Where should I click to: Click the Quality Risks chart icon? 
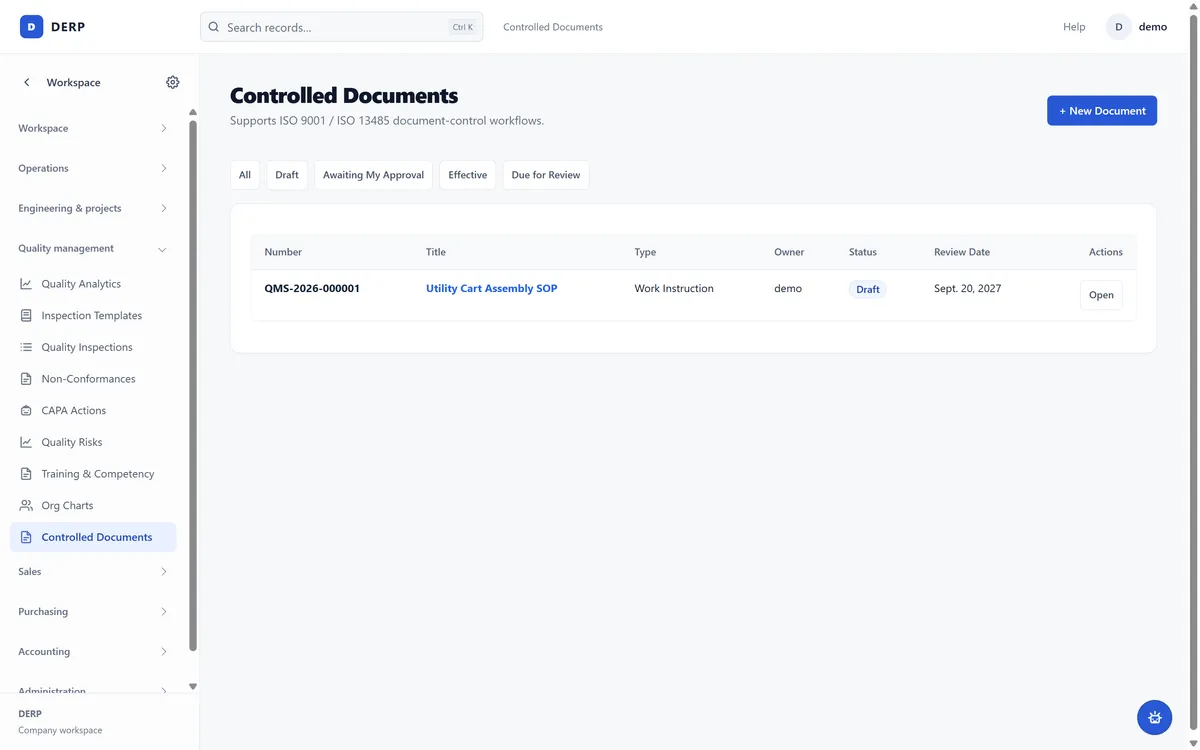tap(26, 442)
